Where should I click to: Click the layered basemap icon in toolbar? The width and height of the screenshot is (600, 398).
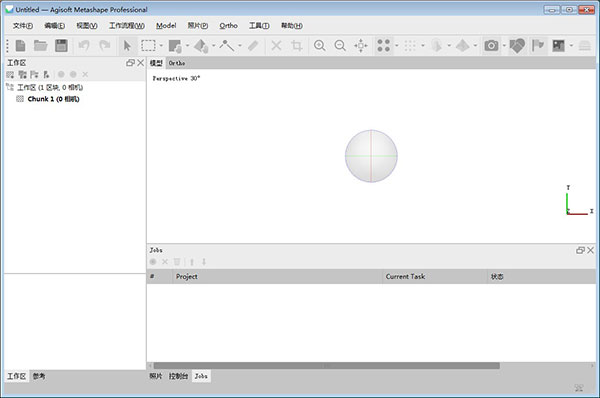click(585, 46)
